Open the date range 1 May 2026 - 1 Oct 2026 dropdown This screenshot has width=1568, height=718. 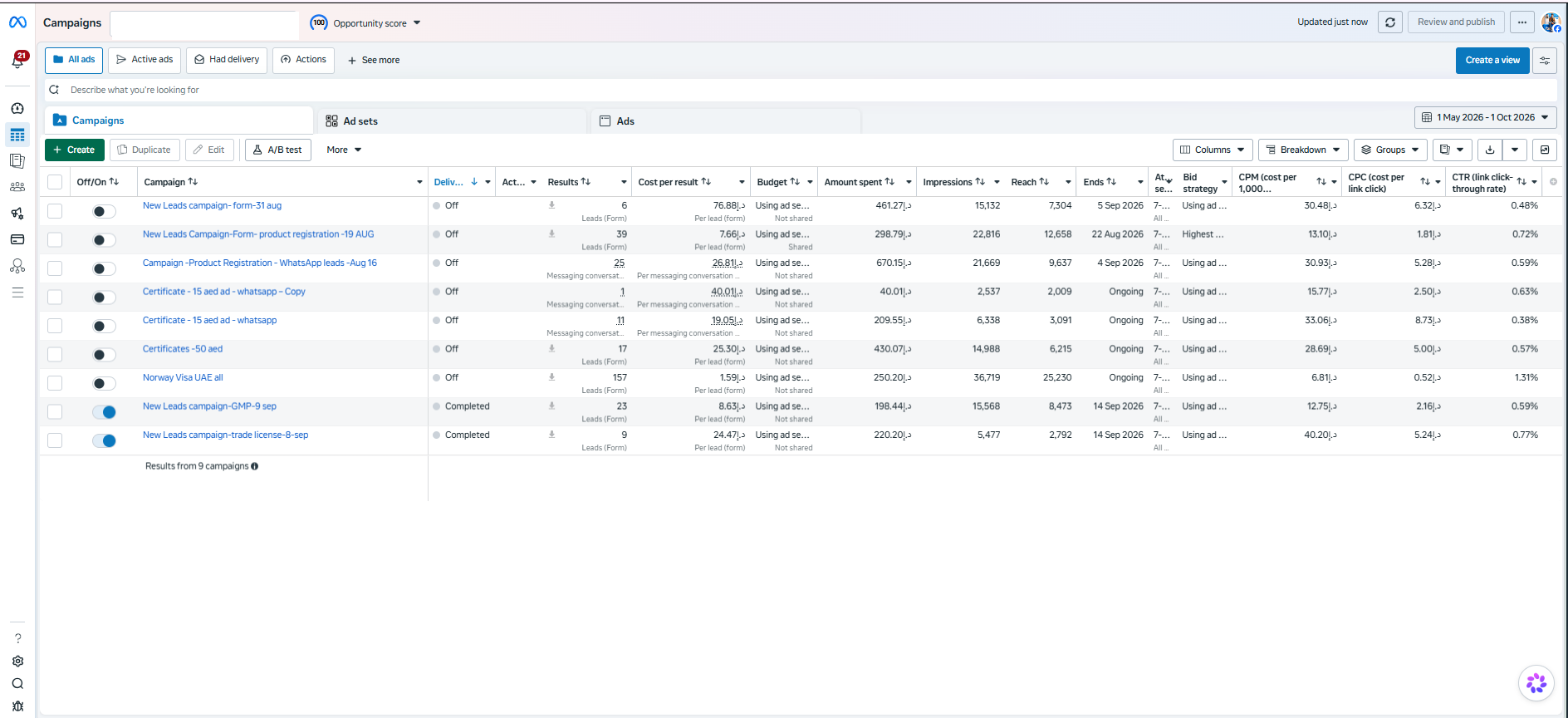(1485, 117)
